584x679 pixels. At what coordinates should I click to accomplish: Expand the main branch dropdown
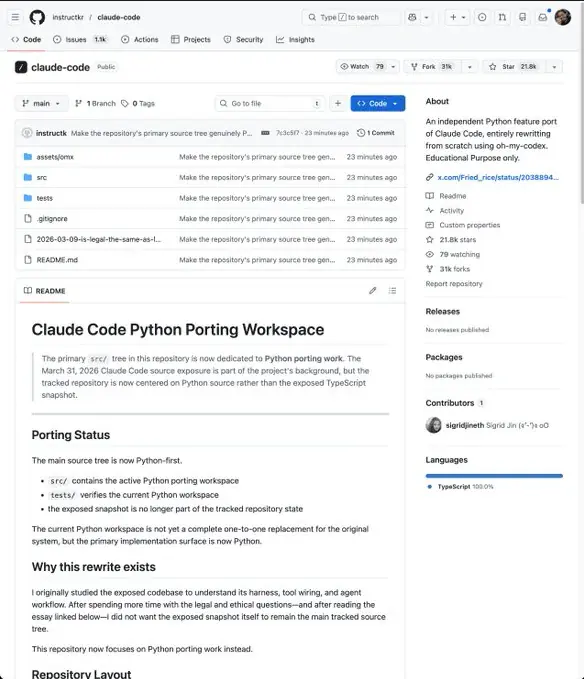pos(42,103)
